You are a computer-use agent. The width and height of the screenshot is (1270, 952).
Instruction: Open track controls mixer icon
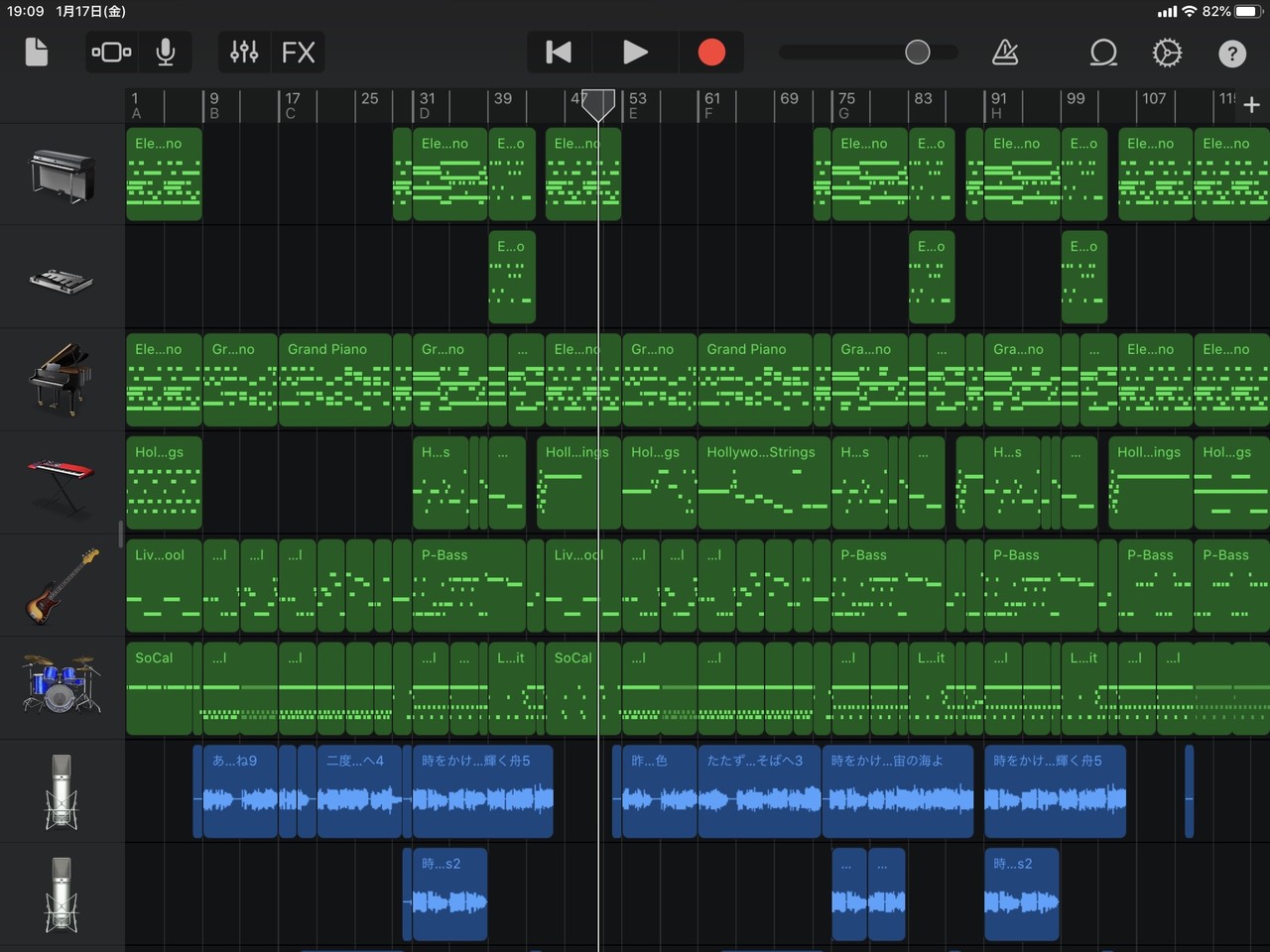244,52
